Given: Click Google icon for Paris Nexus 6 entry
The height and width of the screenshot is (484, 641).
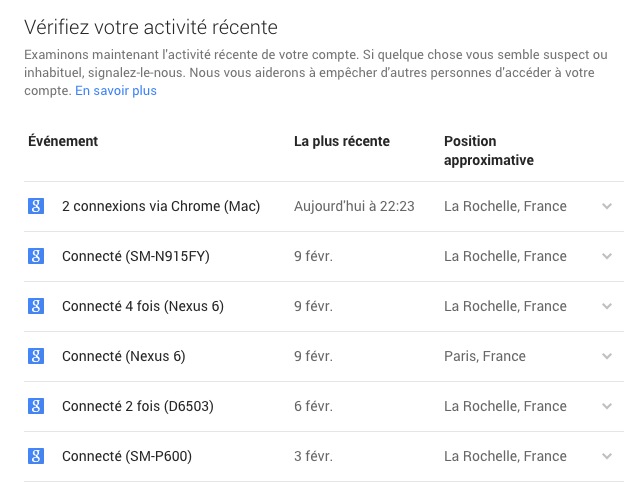Looking at the screenshot, I should pyautogui.click(x=36, y=356).
